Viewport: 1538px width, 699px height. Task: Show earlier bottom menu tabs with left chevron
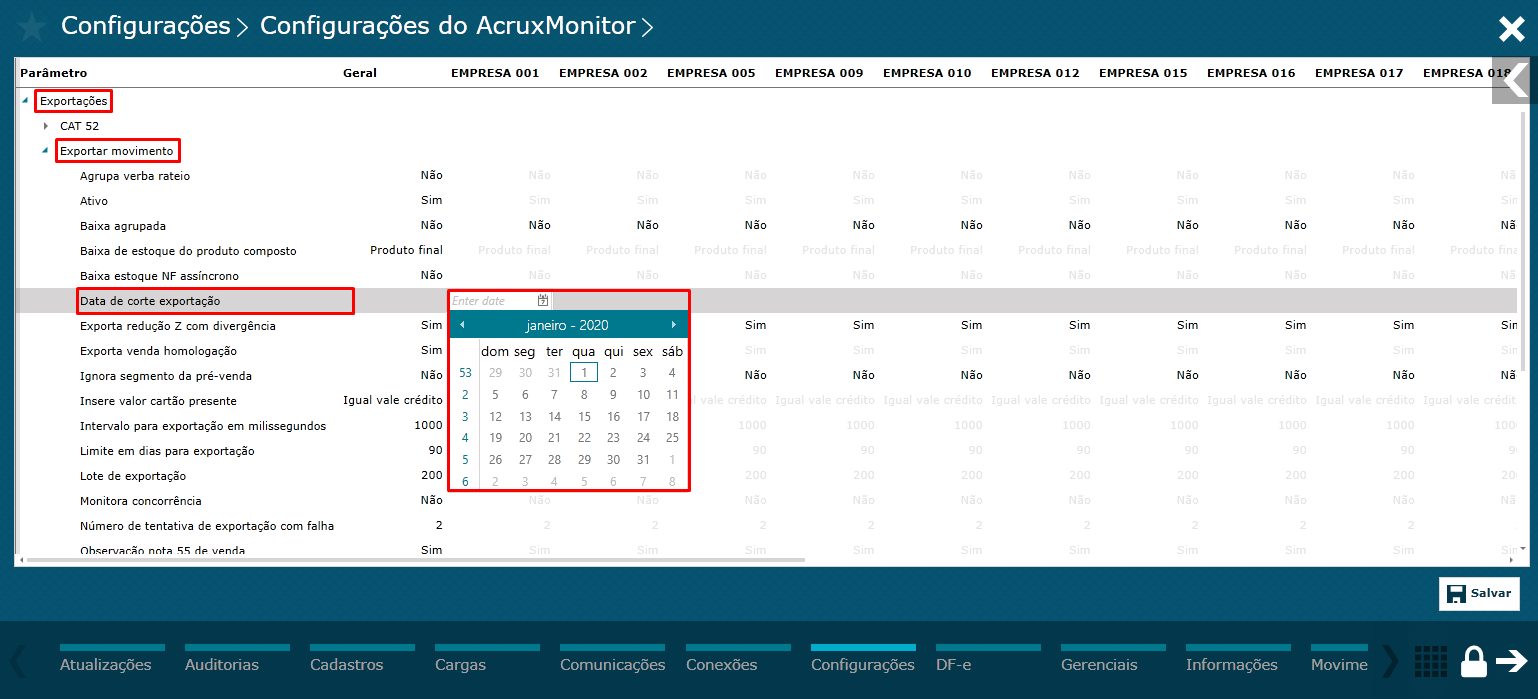[x=17, y=661]
